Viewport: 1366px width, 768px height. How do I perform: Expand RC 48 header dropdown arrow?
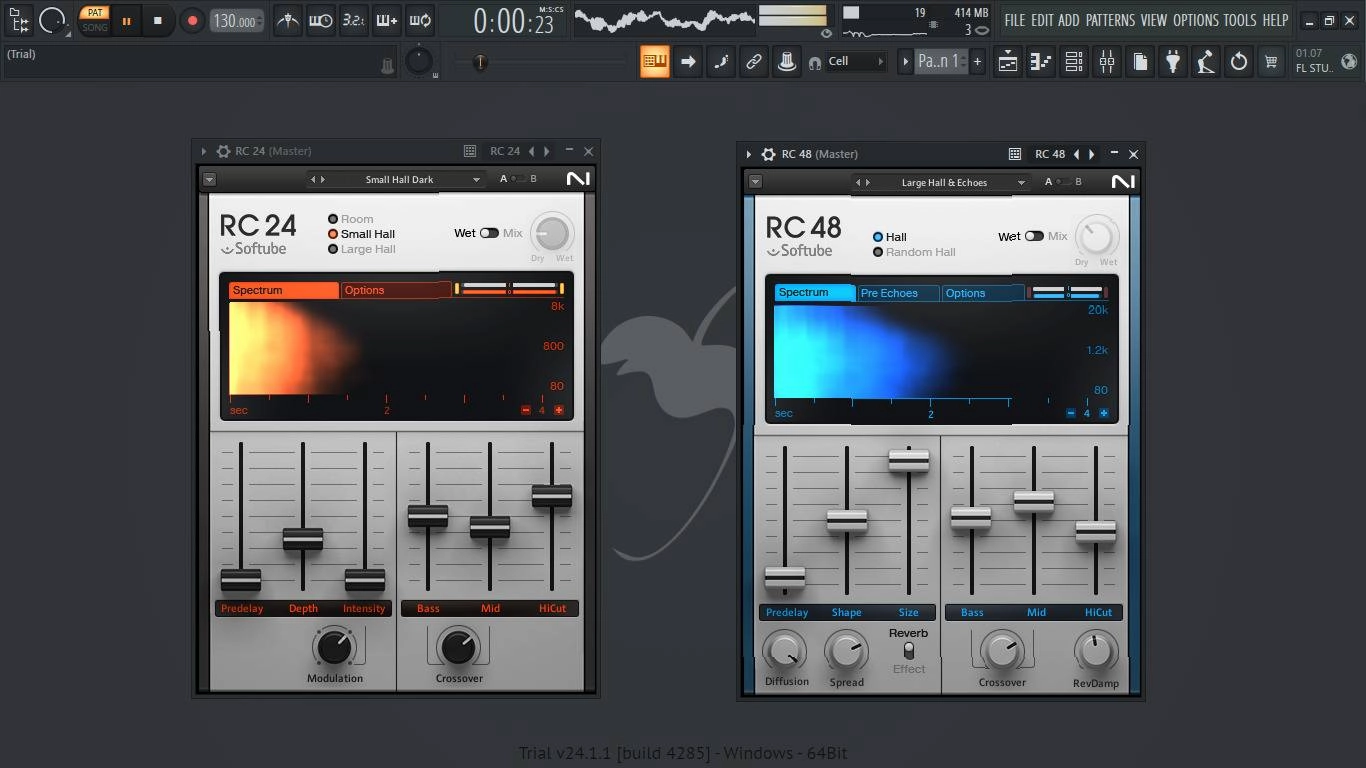(x=755, y=182)
